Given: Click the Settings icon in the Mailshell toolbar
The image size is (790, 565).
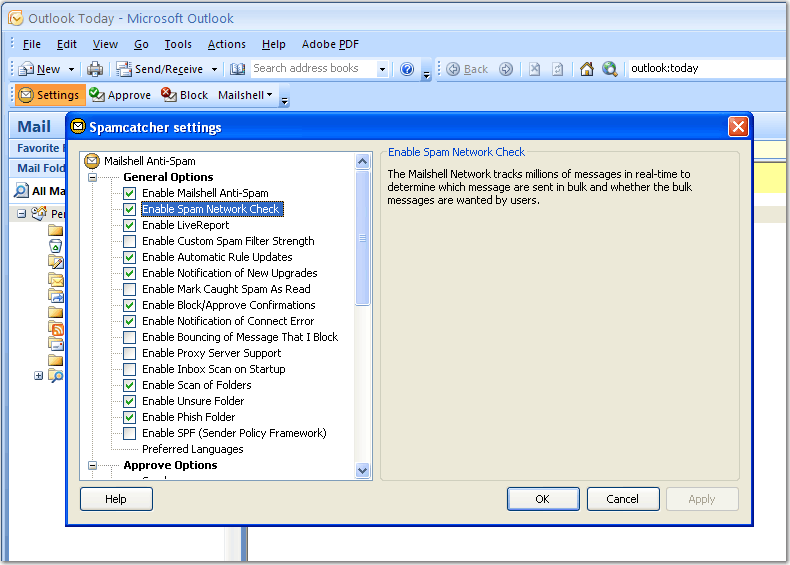Looking at the screenshot, I should click(25, 95).
